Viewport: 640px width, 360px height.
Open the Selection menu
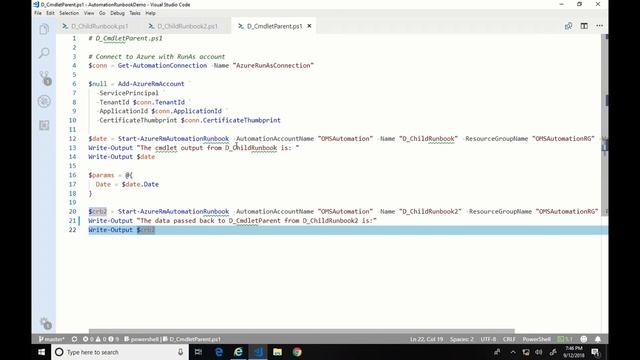[x=69, y=13]
